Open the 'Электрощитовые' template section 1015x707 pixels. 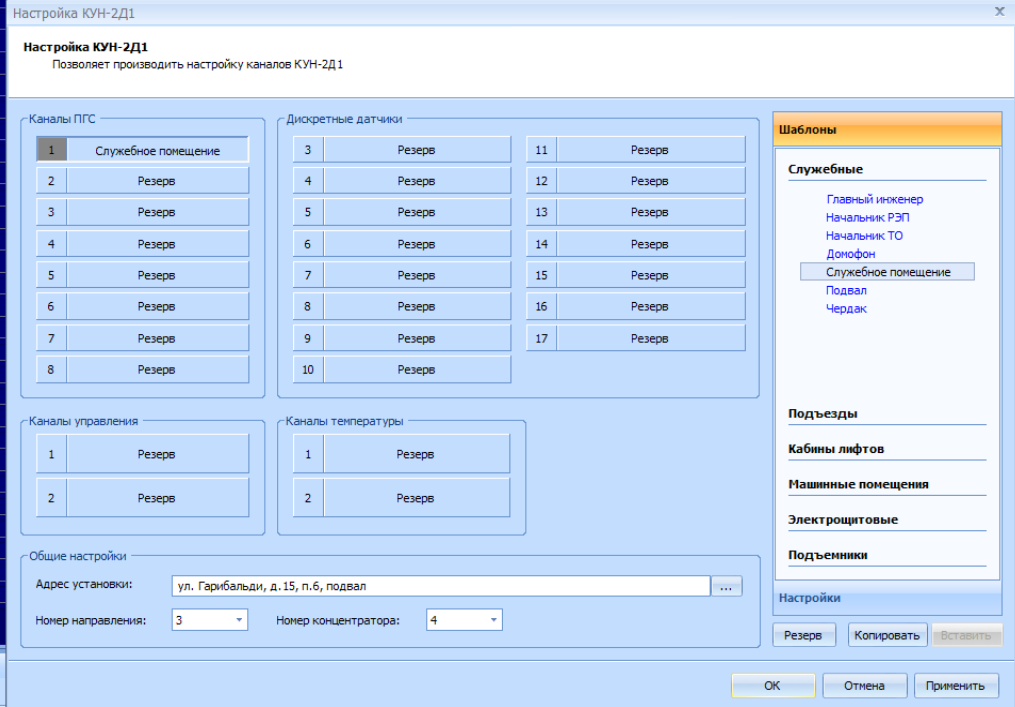(x=842, y=520)
